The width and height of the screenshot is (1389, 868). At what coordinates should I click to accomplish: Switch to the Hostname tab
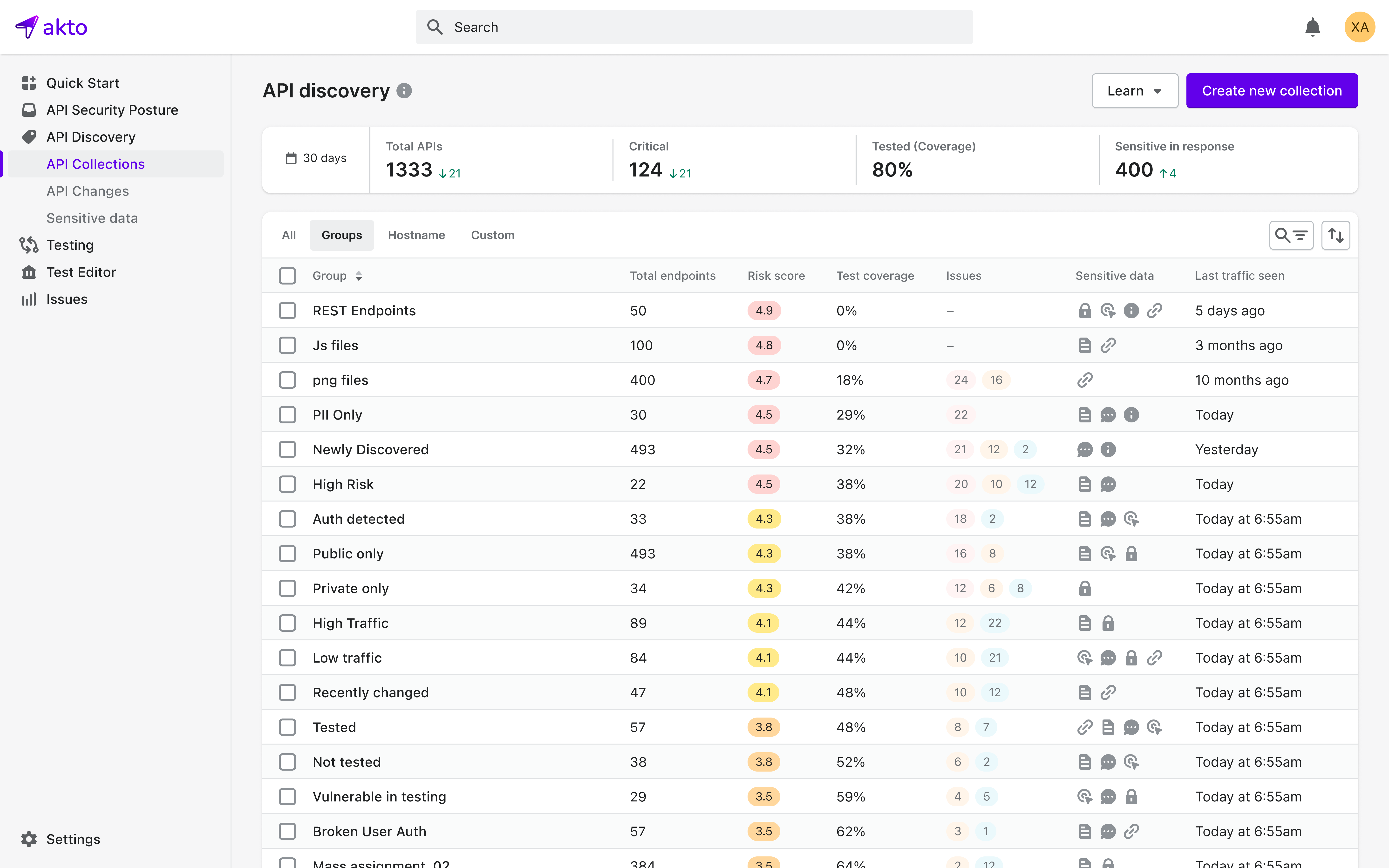[x=417, y=235]
